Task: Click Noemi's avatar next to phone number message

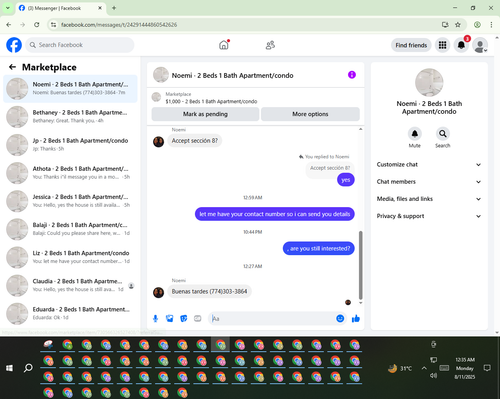Action: [158, 292]
